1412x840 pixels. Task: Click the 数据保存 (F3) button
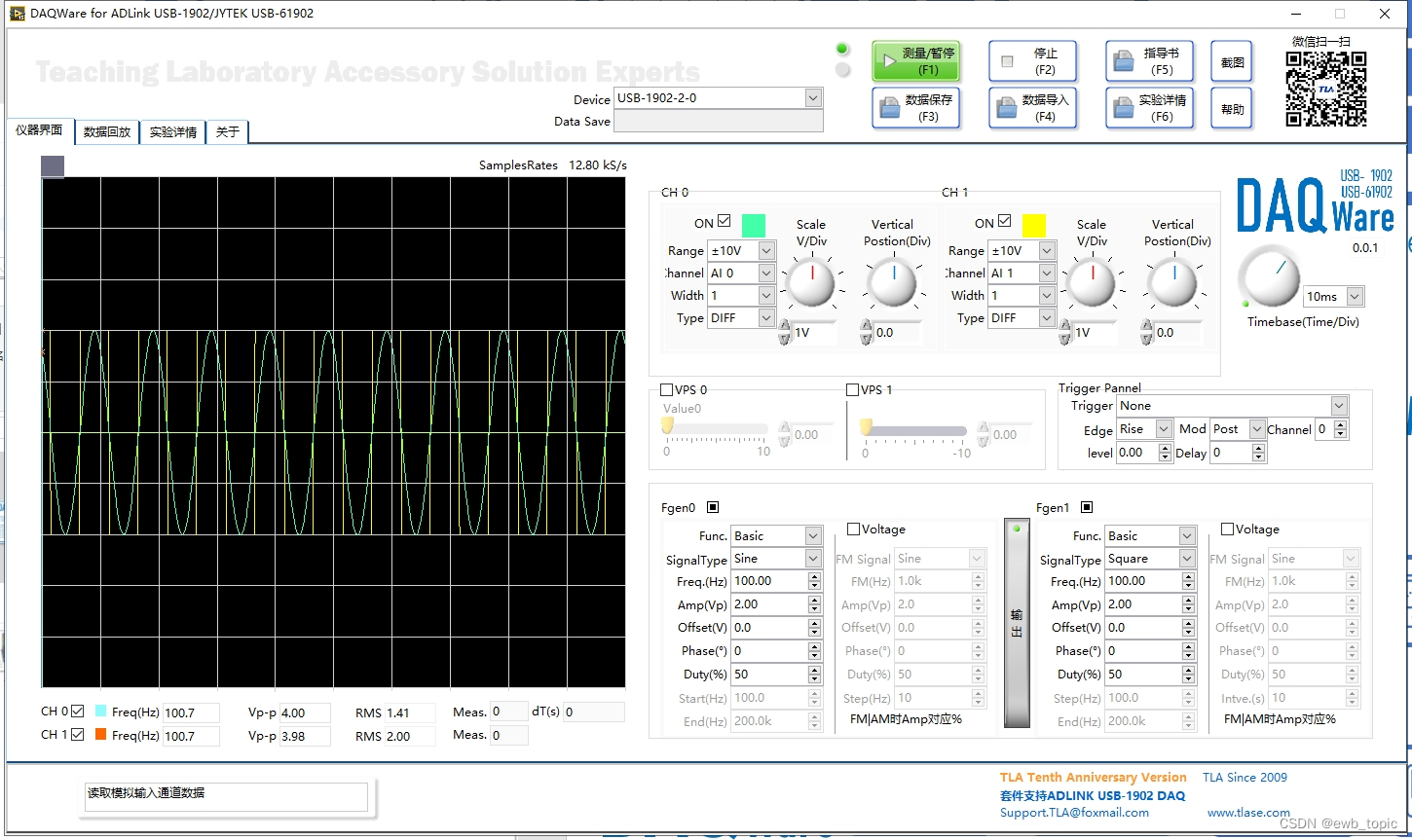coord(915,108)
